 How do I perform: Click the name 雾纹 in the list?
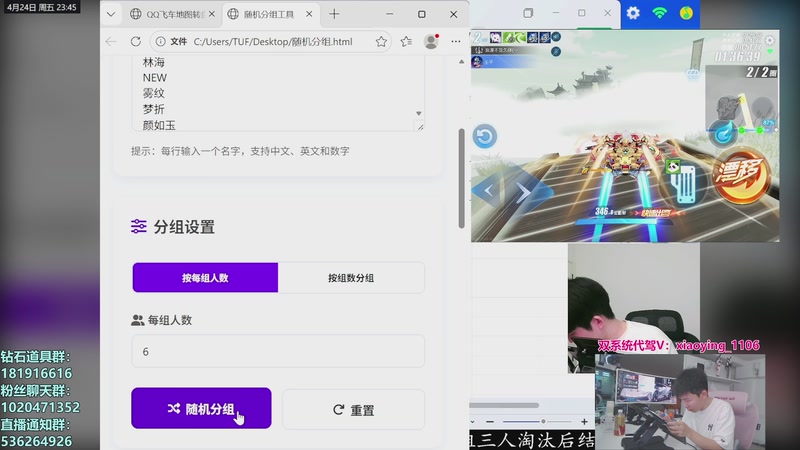(154, 93)
